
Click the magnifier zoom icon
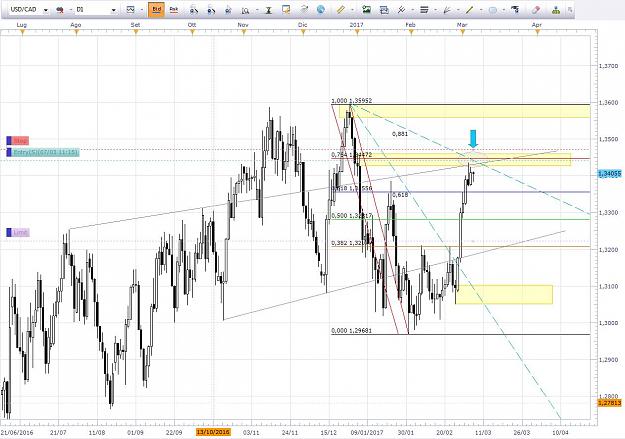[246, 10]
